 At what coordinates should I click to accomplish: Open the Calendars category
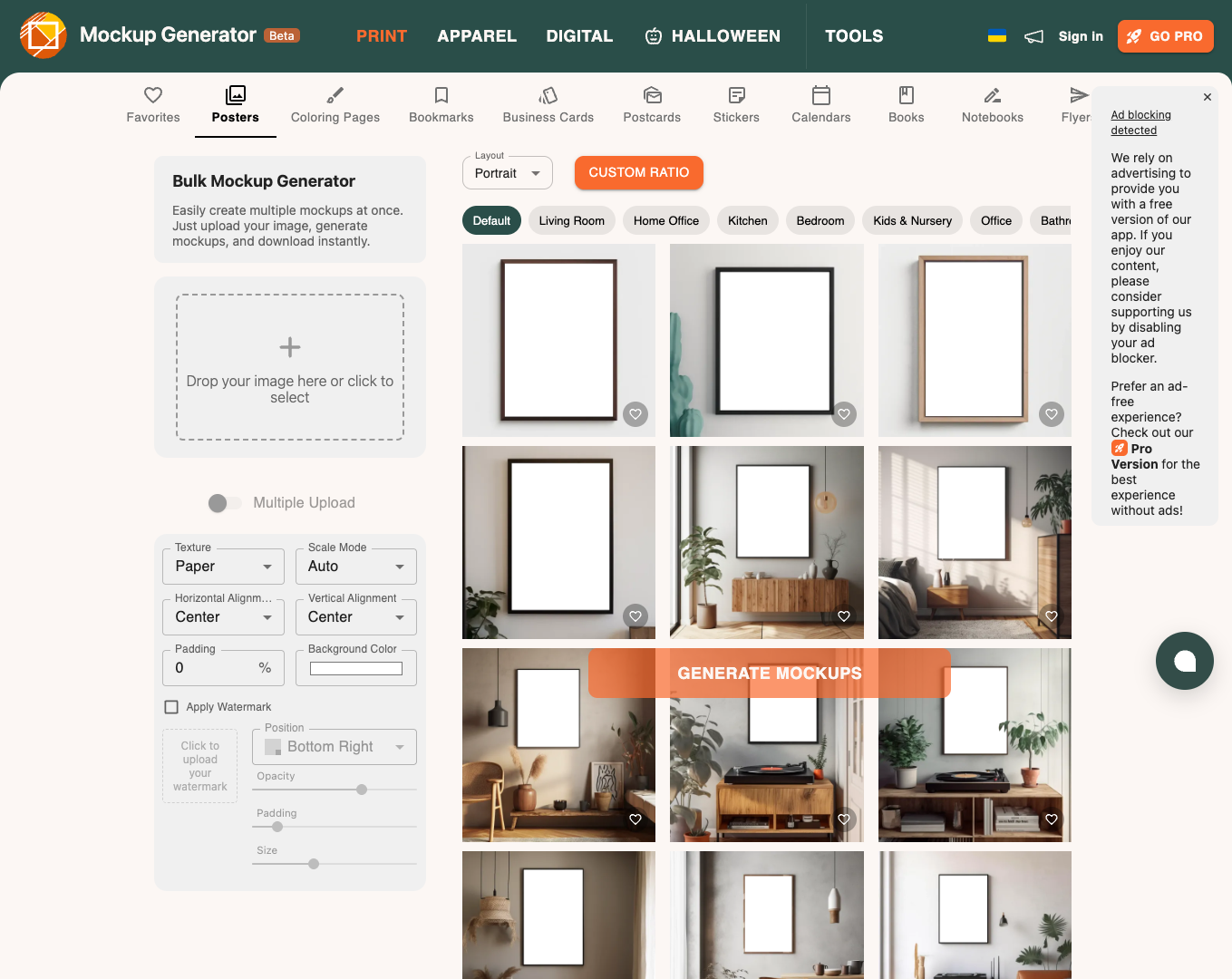(x=820, y=94)
